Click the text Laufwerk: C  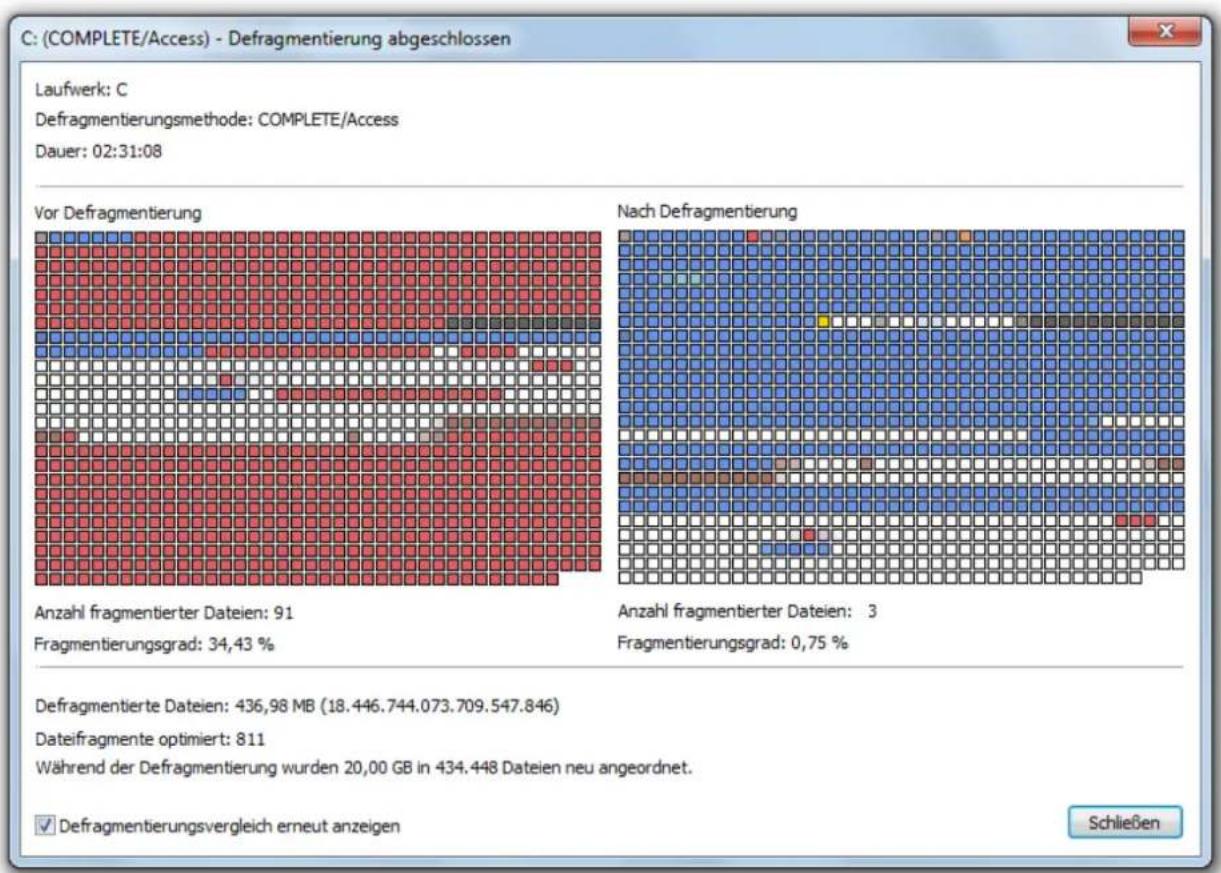(x=80, y=90)
